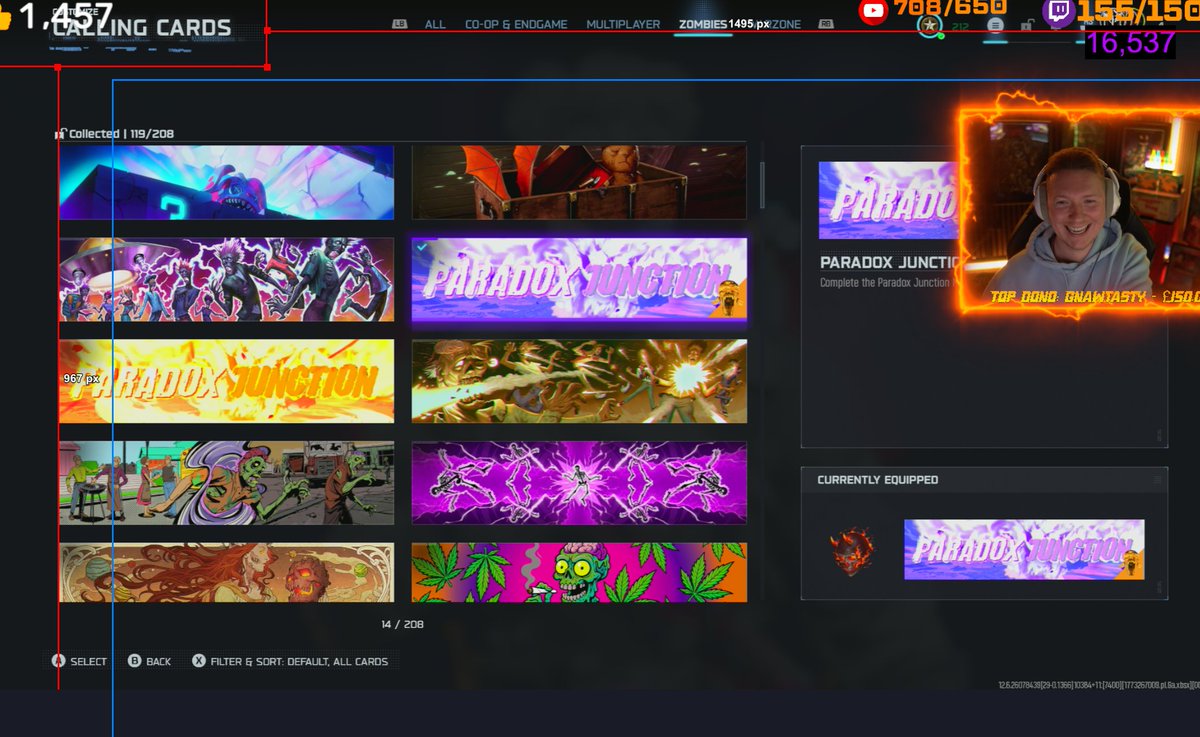Viewport: 1200px width, 737px height.
Task: Select the UFO zombies calling card
Action: (226, 279)
